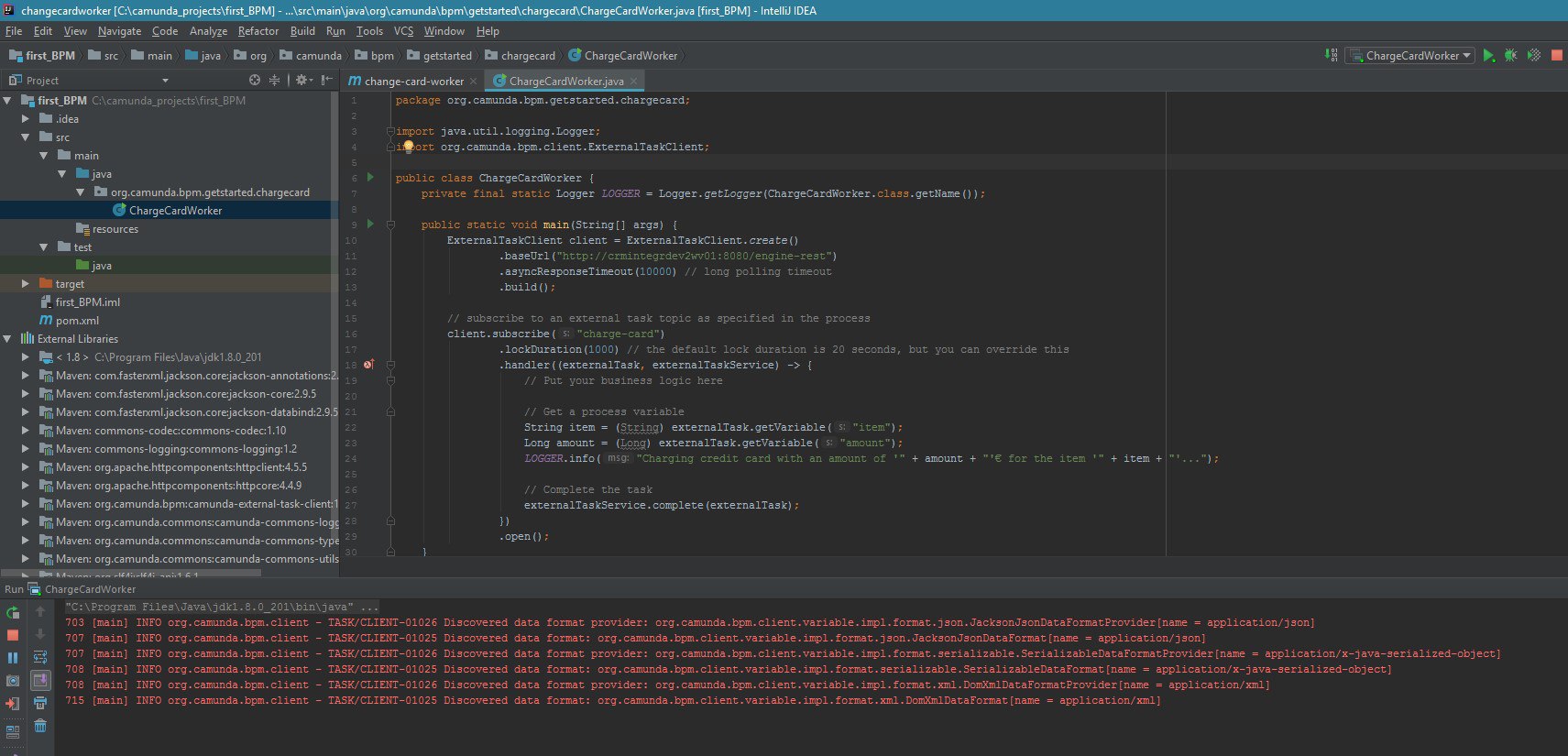Viewport: 1568px width, 756px height.
Task: Close the change-card-worker editor tab
Action: click(473, 82)
